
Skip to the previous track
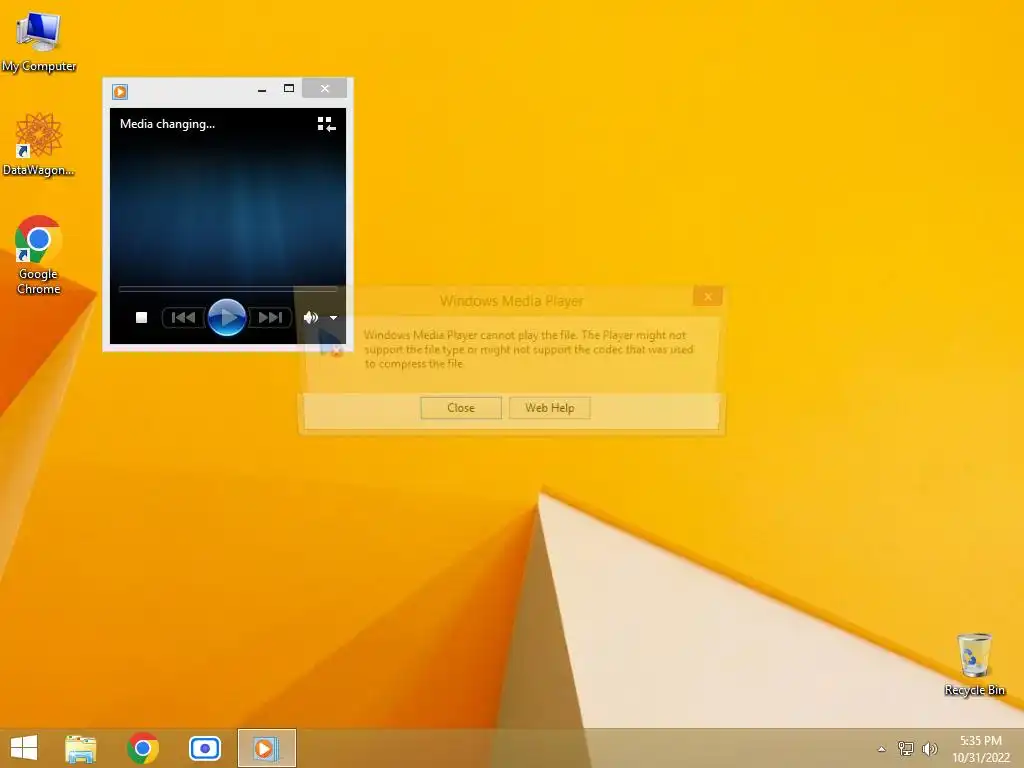tap(184, 317)
